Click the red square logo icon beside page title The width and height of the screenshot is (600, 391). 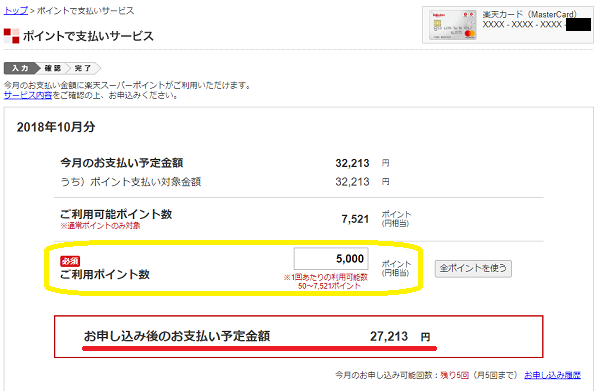[x=11, y=36]
